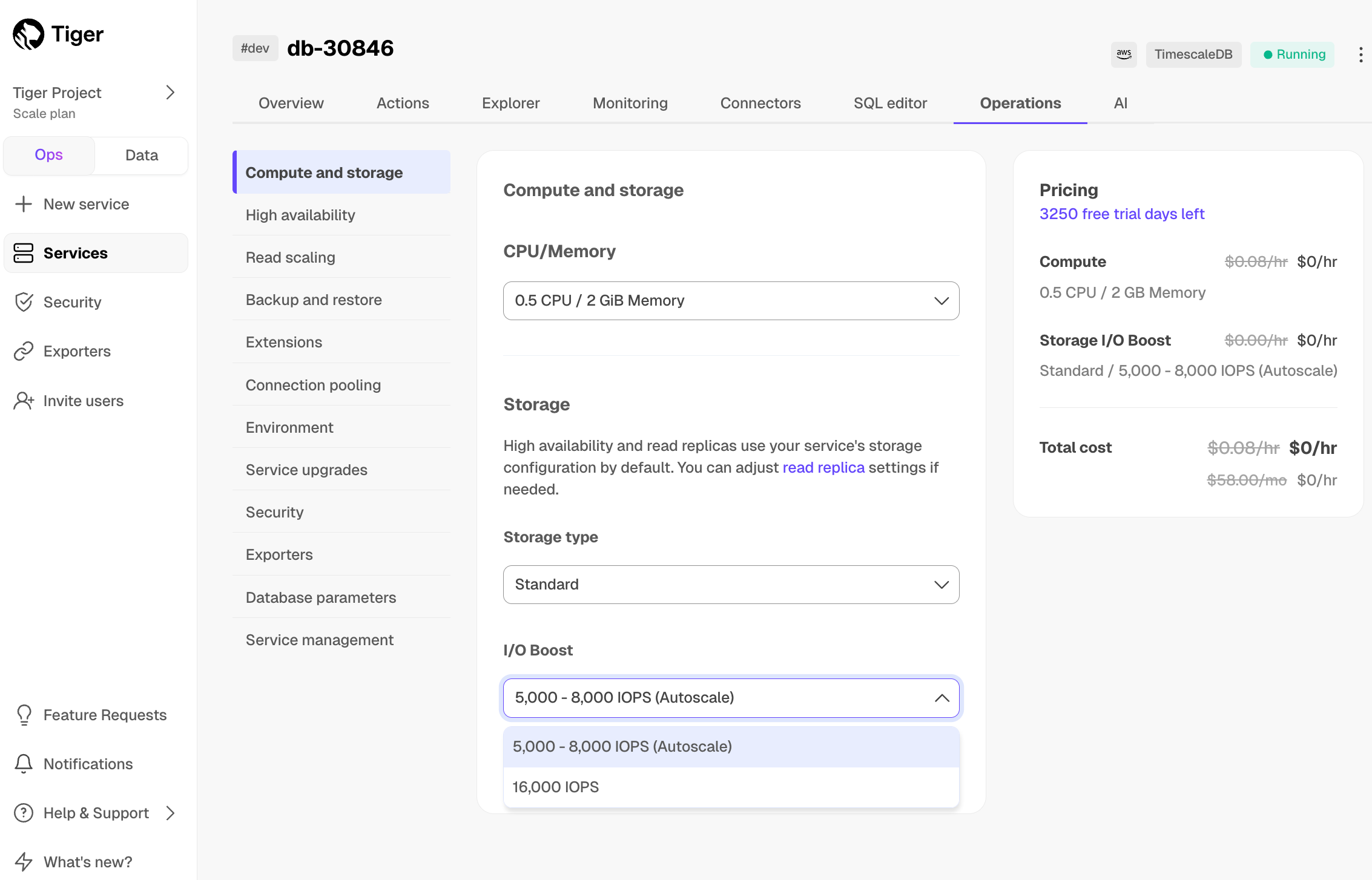The width and height of the screenshot is (1372, 880).
Task: Click the 3250 free trial days left link
Action: click(x=1121, y=214)
